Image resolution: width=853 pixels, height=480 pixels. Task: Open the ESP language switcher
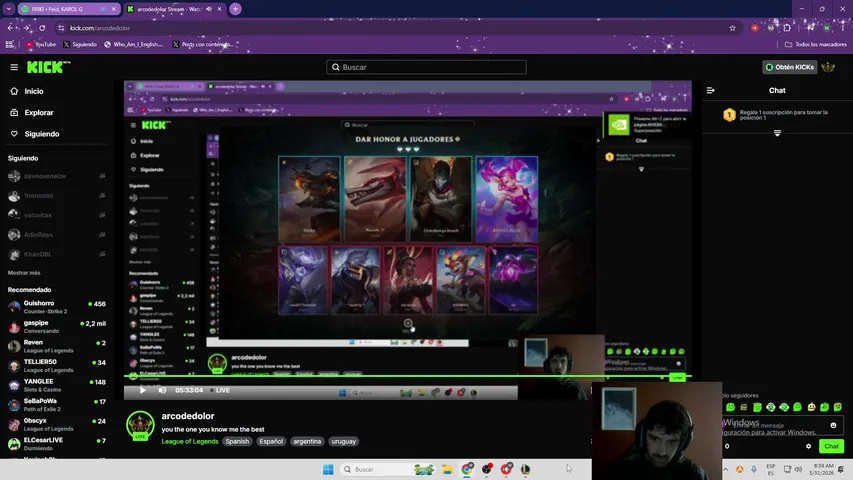pyautogui.click(x=770, y=469)
